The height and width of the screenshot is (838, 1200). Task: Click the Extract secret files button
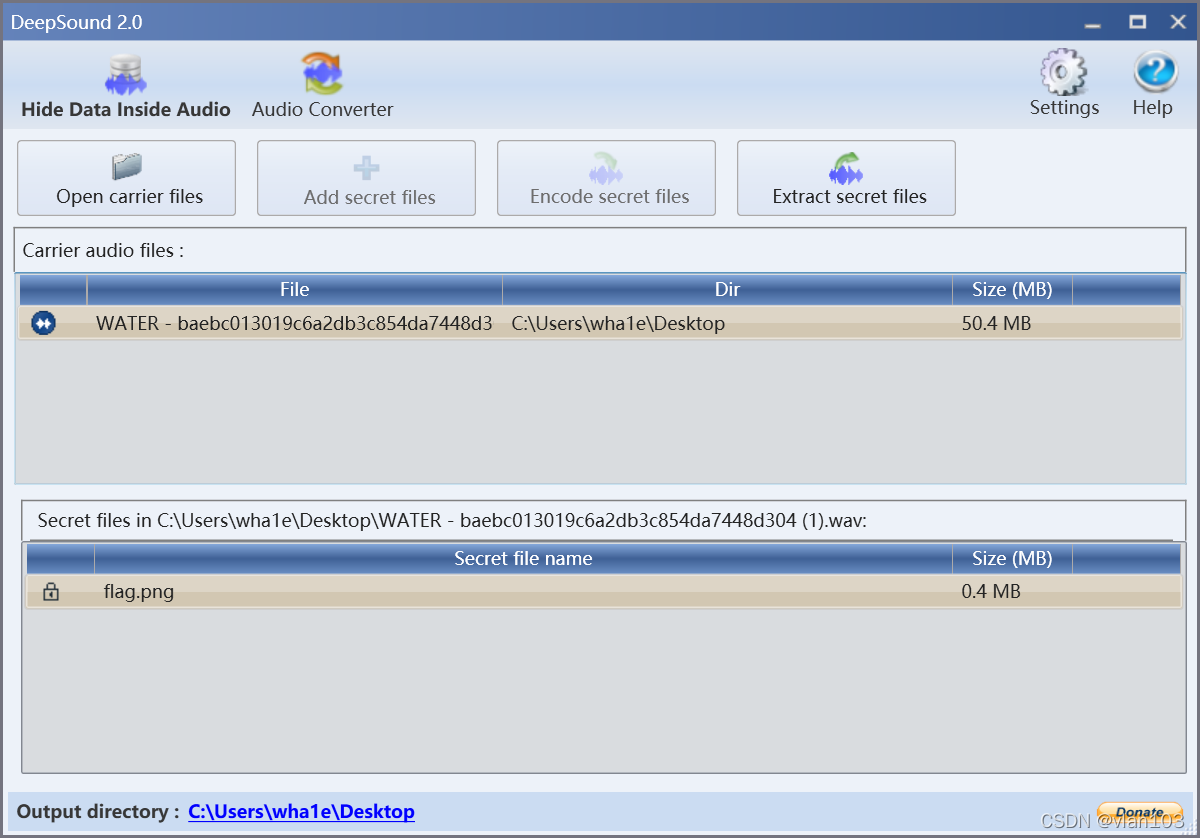[x=847, y=178]
